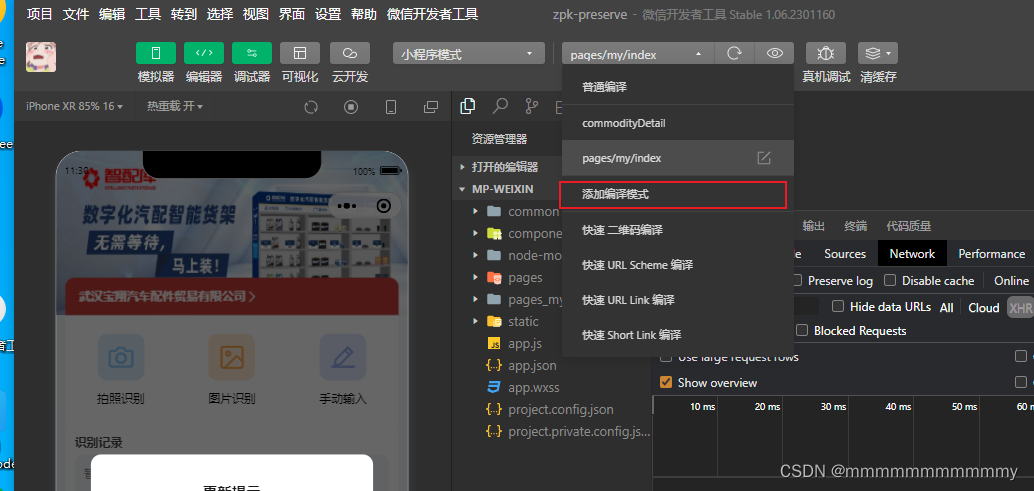Switch to the Sources tab
The height and width of the screenshot is (491, 1034).
845,254
